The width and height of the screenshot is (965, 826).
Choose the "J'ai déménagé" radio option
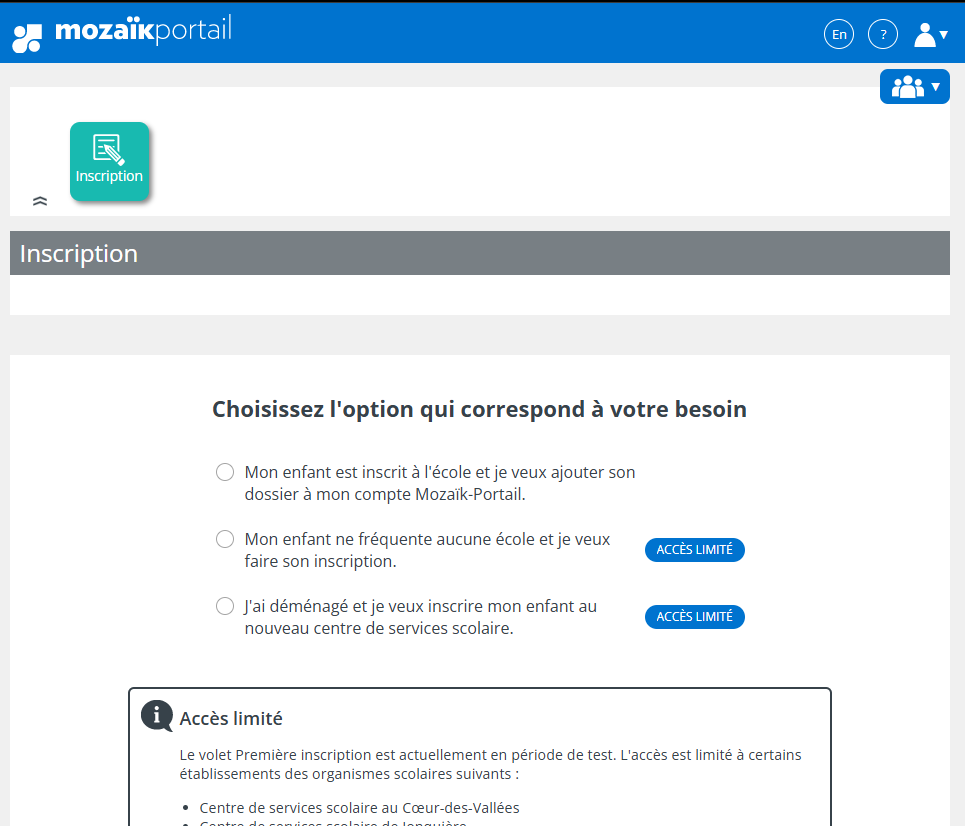(225, 606)
